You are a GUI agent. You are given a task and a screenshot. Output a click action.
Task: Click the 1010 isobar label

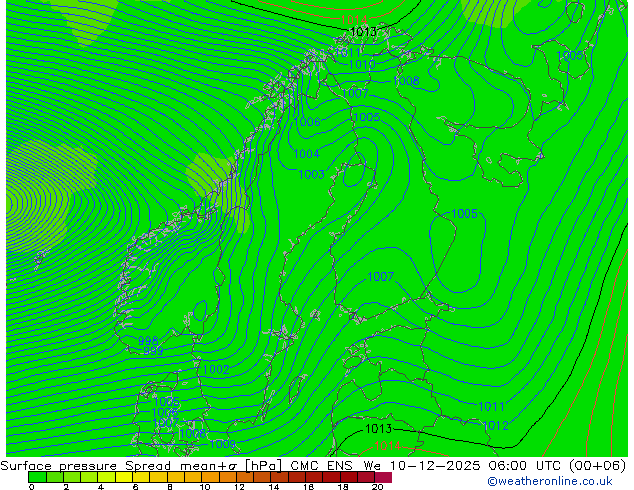coord(362,64)
